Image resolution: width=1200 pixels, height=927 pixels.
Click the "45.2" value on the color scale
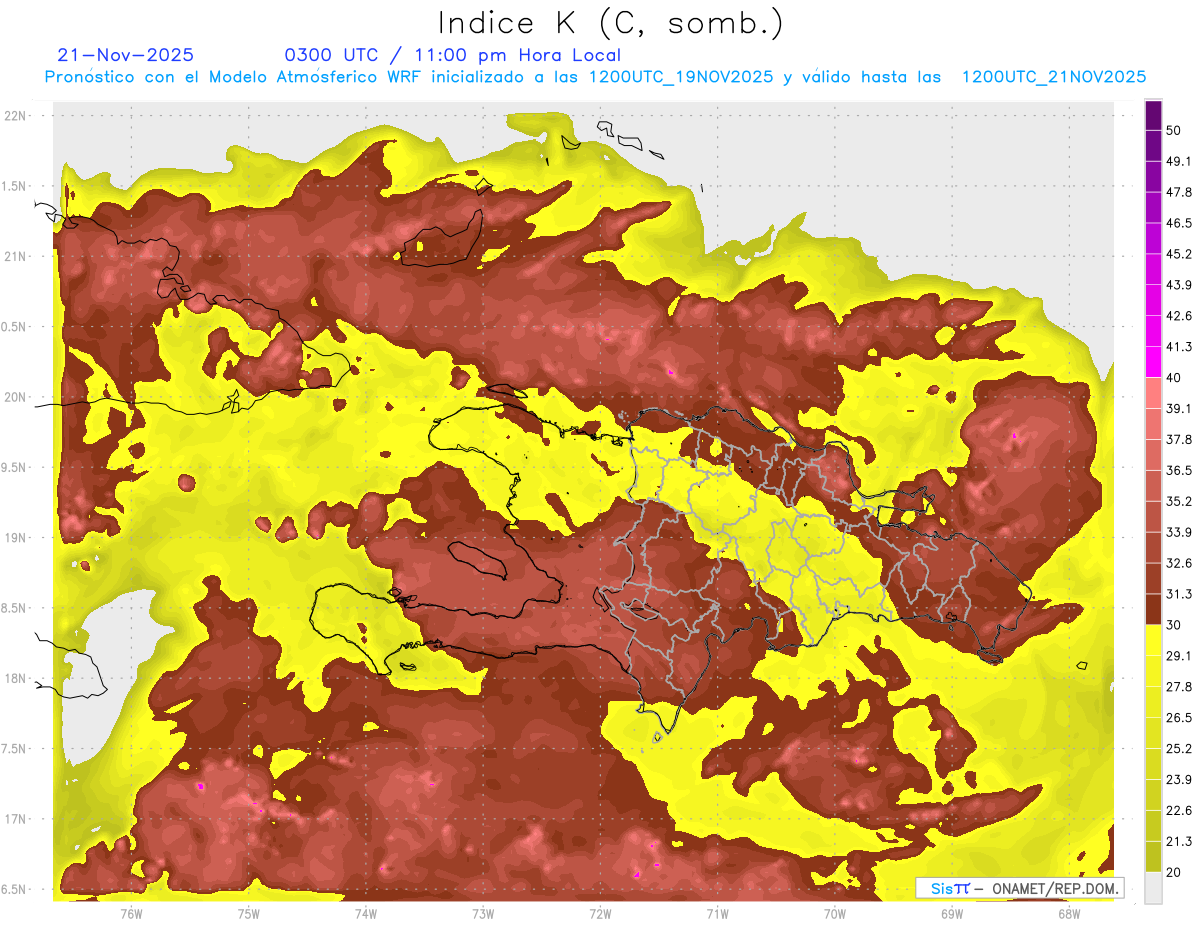coord(1178,254)
